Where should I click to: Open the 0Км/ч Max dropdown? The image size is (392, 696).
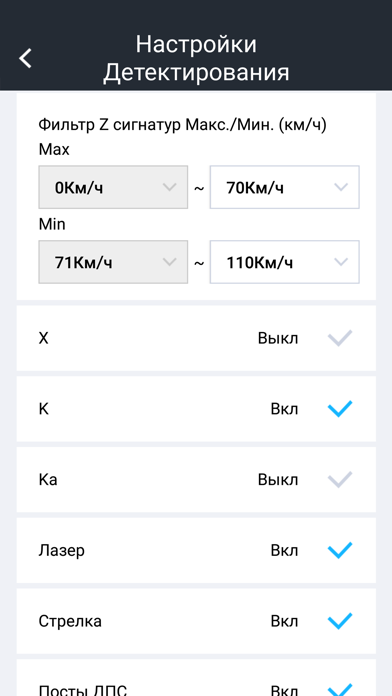[x=113, y=187]
